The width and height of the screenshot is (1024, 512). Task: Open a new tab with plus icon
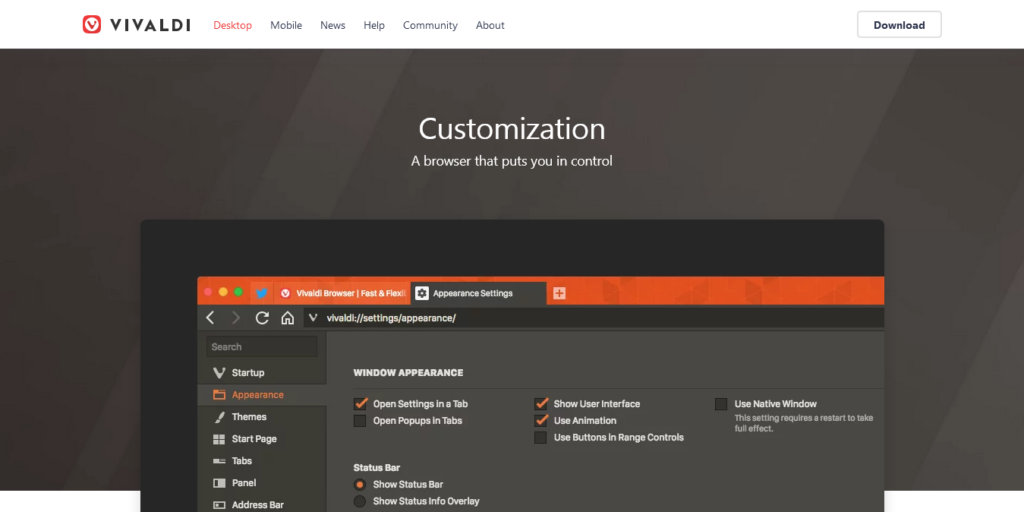(x=560, y=293)
